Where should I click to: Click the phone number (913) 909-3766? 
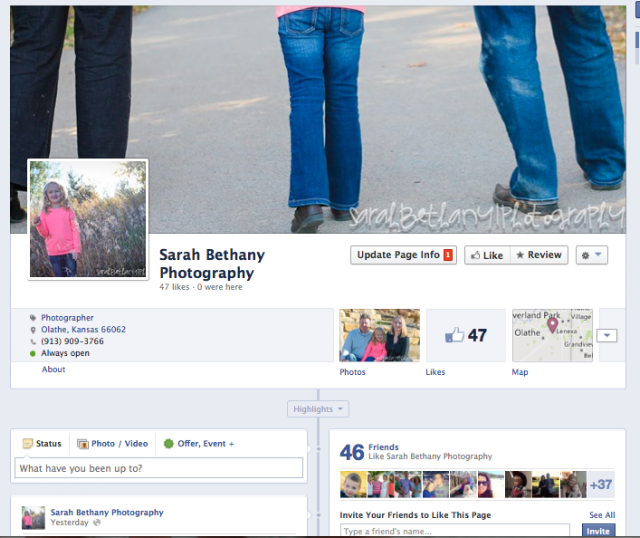point(72,341)
